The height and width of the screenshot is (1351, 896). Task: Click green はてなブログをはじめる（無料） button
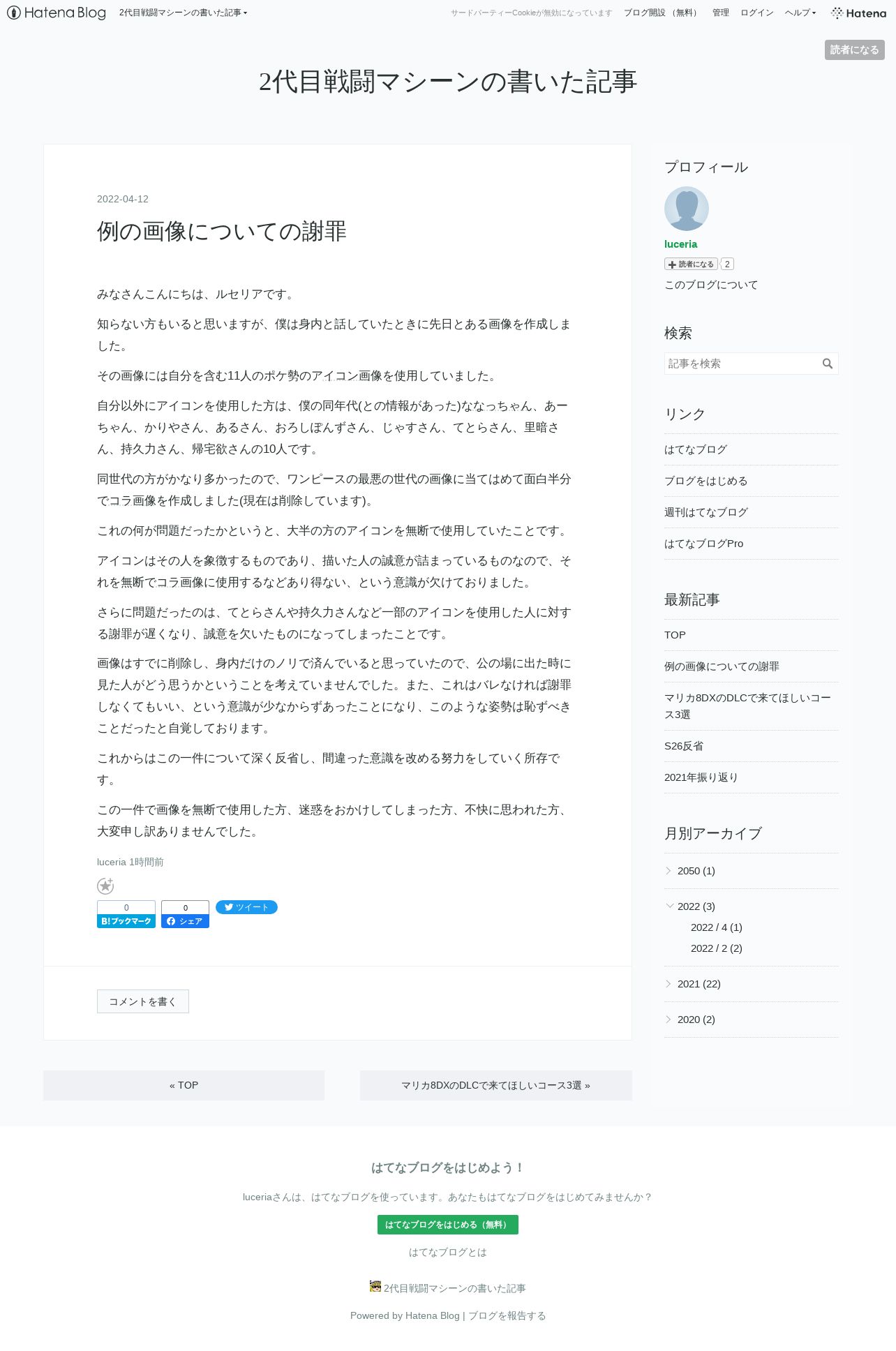[448, 1225]
